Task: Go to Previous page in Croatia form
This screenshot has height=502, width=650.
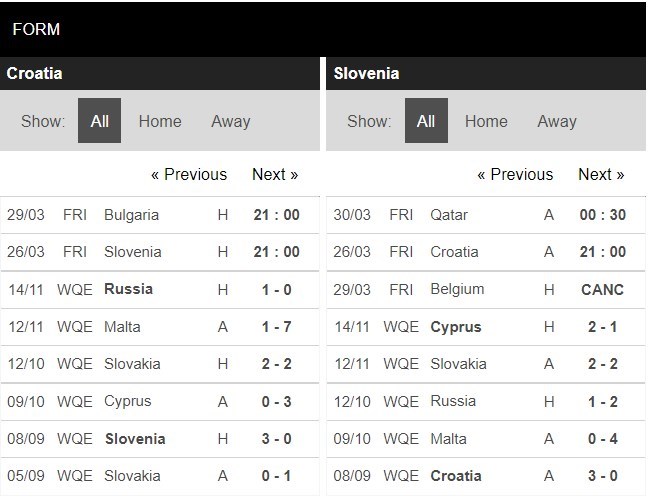Action: coord(189,174)
